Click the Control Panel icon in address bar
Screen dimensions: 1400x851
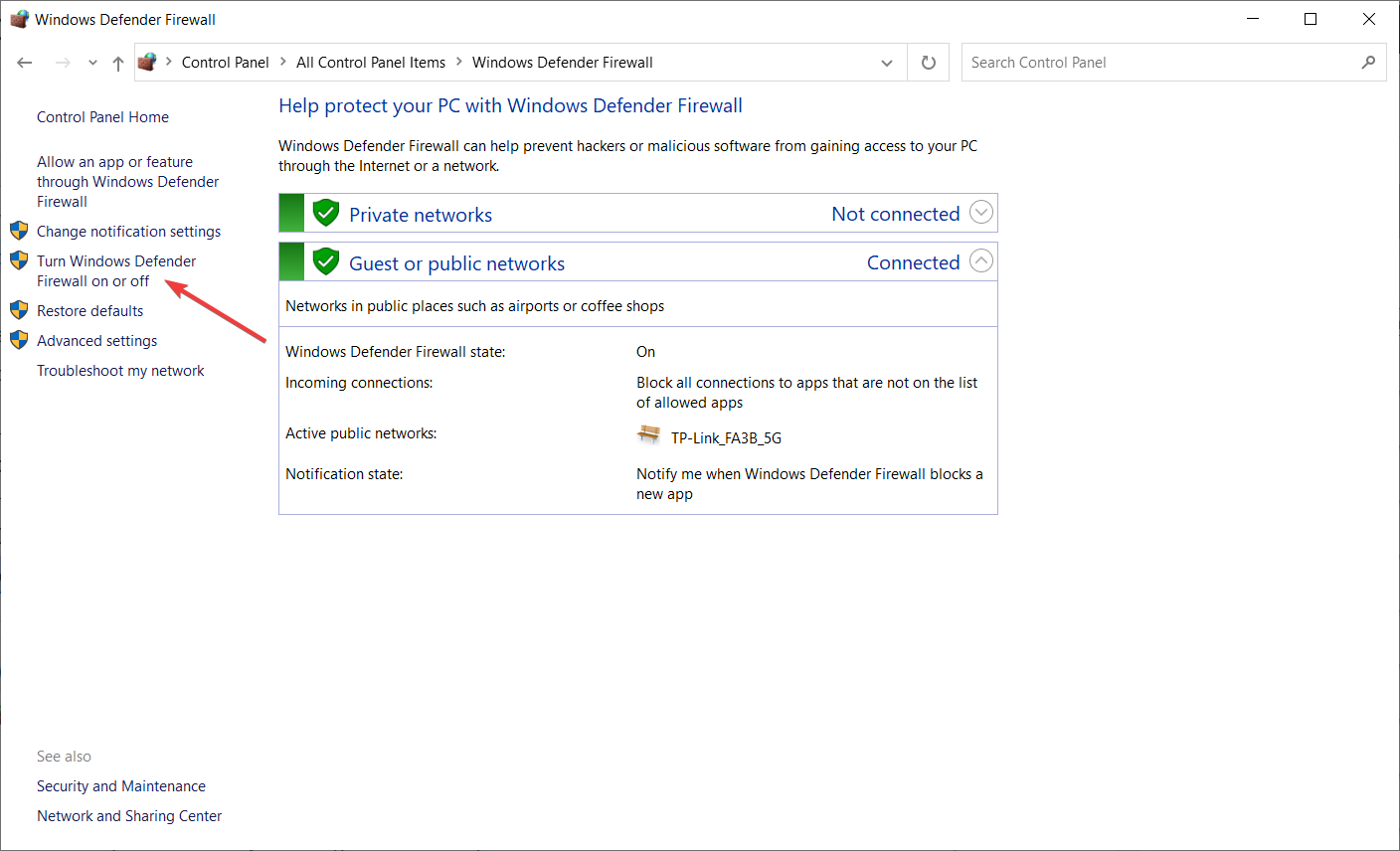[x=147, y=62]
